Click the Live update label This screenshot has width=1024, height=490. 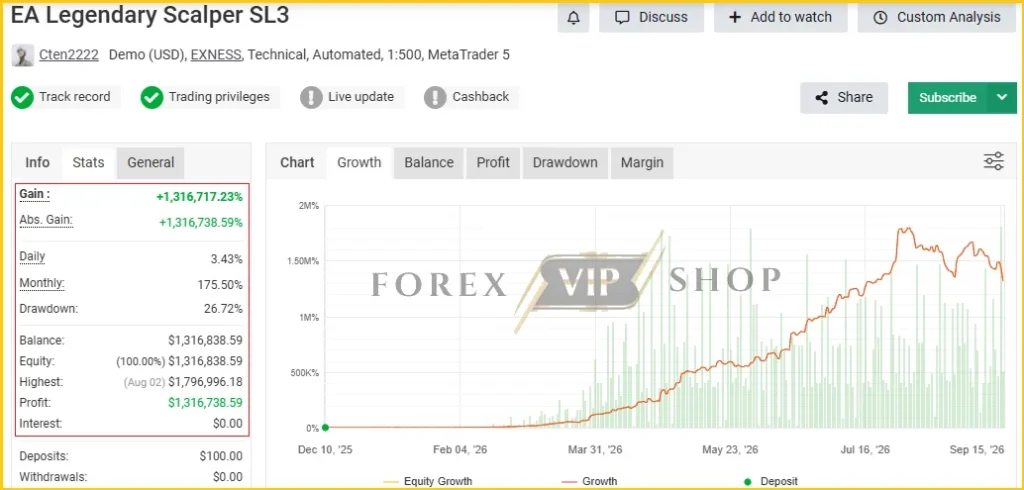(x=360, y=97)
